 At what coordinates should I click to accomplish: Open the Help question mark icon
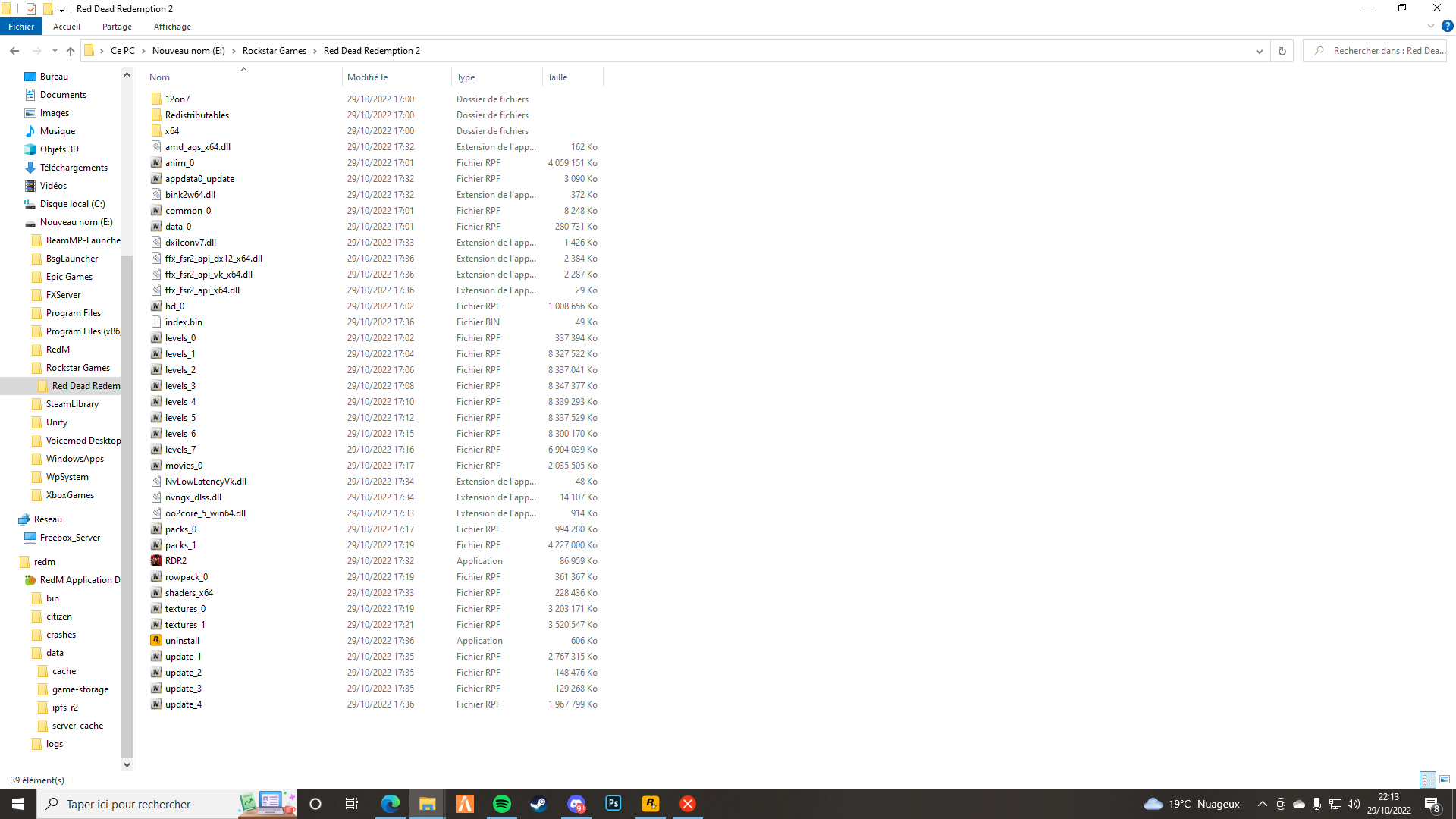[1447, 26]
